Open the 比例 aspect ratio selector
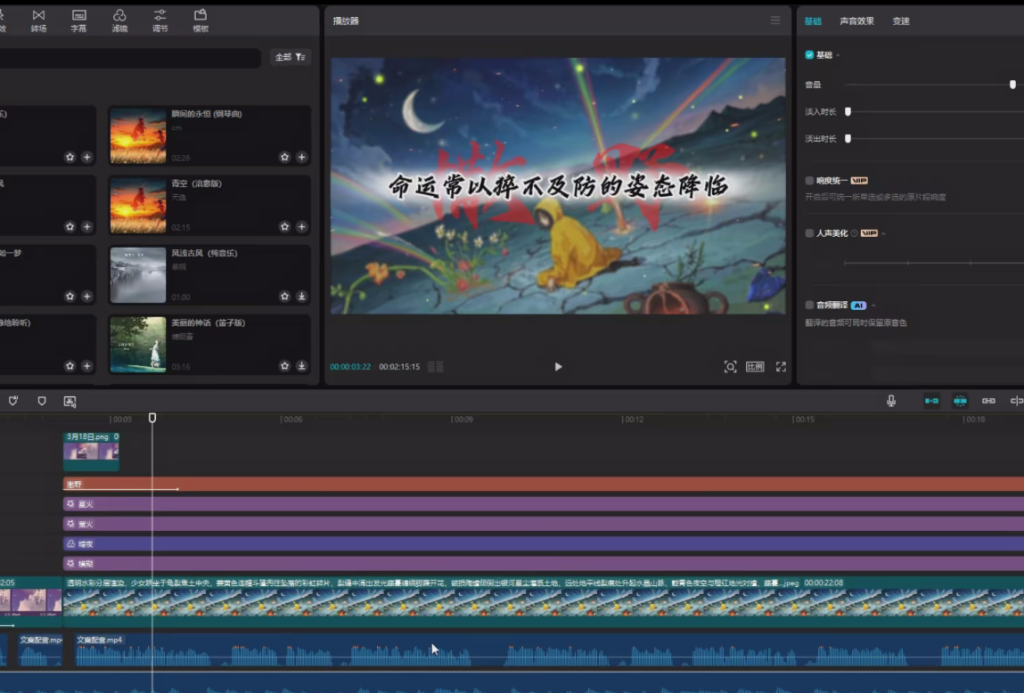Image resolution: width=1024 pixels, height=693 pixels. [x=755, y=367]
